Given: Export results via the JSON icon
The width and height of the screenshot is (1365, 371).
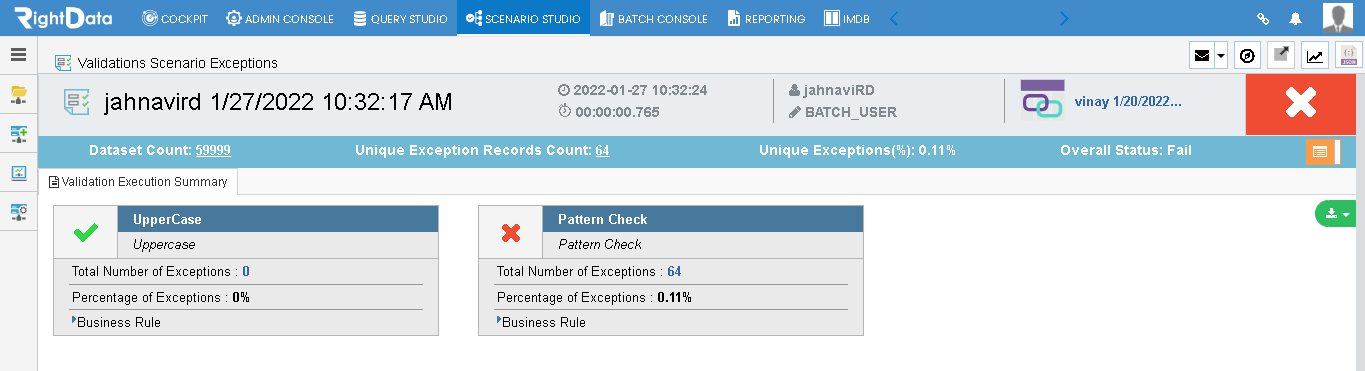Looking at the screenshot, I should (1349, 56).
